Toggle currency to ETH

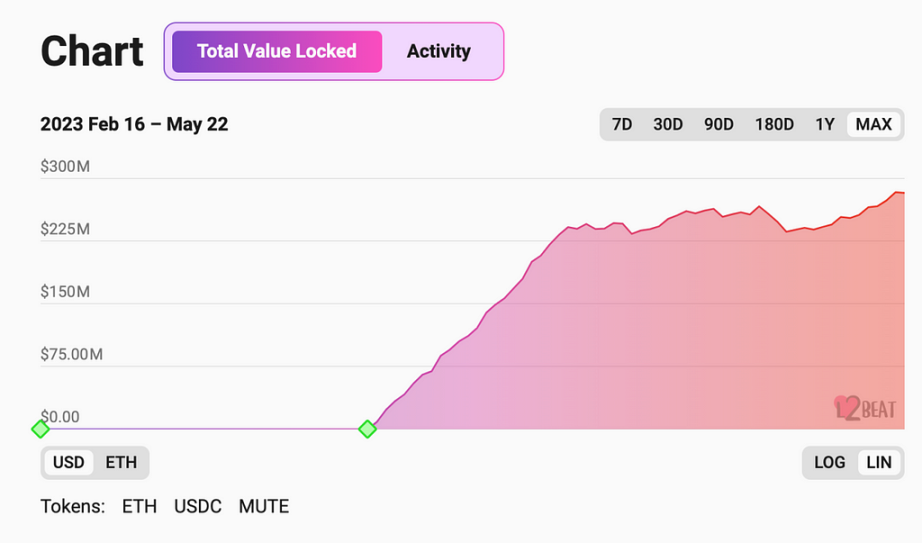pos(121,462)
